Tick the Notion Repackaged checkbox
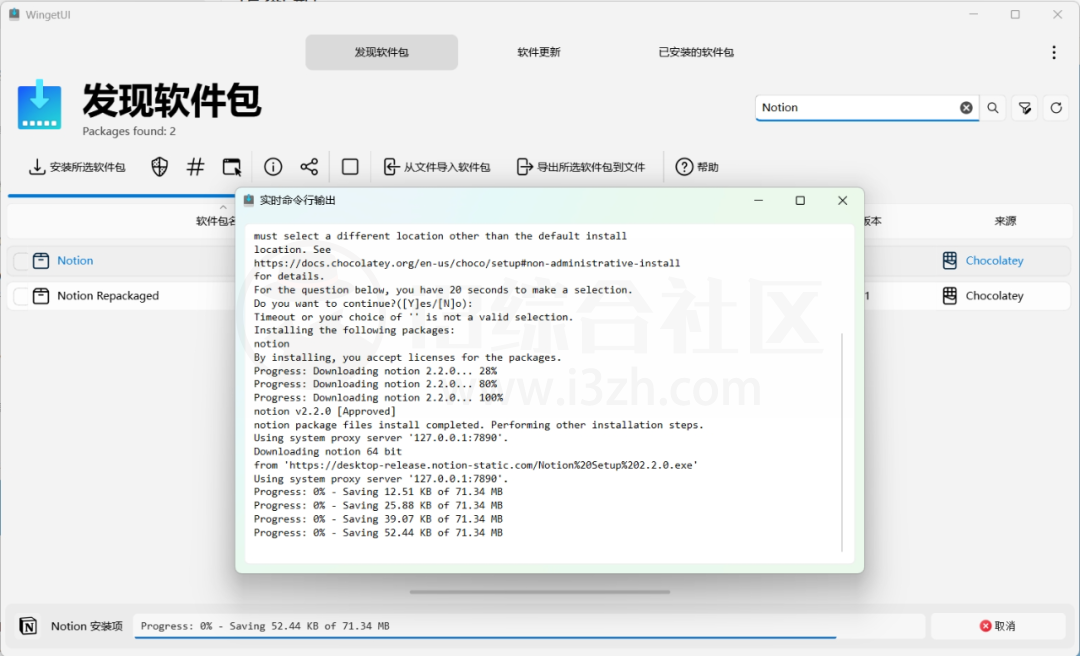 tap(21, 296)
